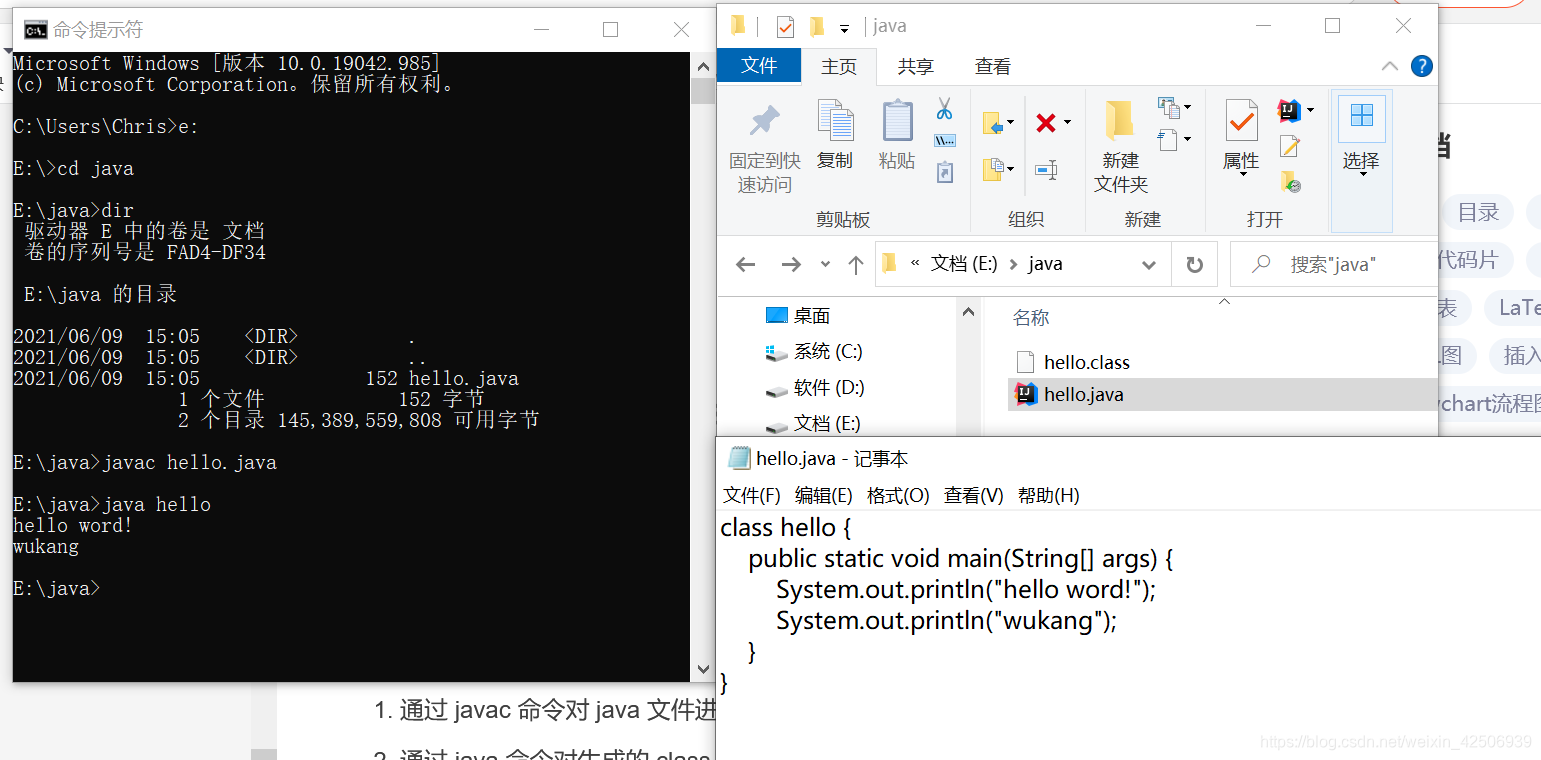Click the search "java" input field

coord(1333,264)
